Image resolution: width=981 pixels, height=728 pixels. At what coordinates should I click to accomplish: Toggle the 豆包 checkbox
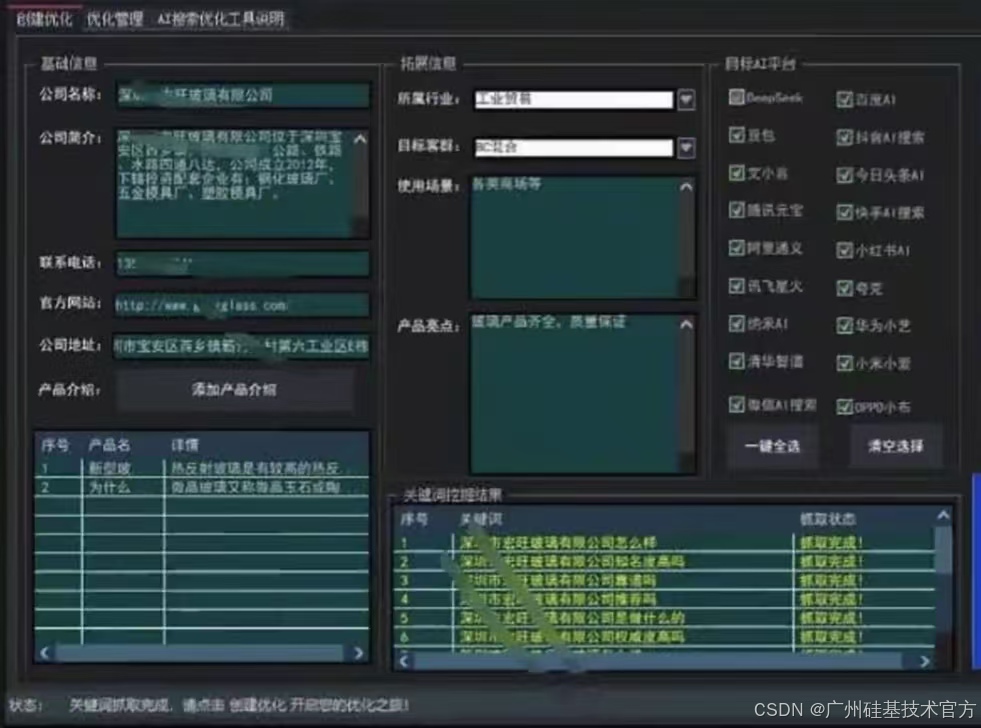click(x=736, y=135)
